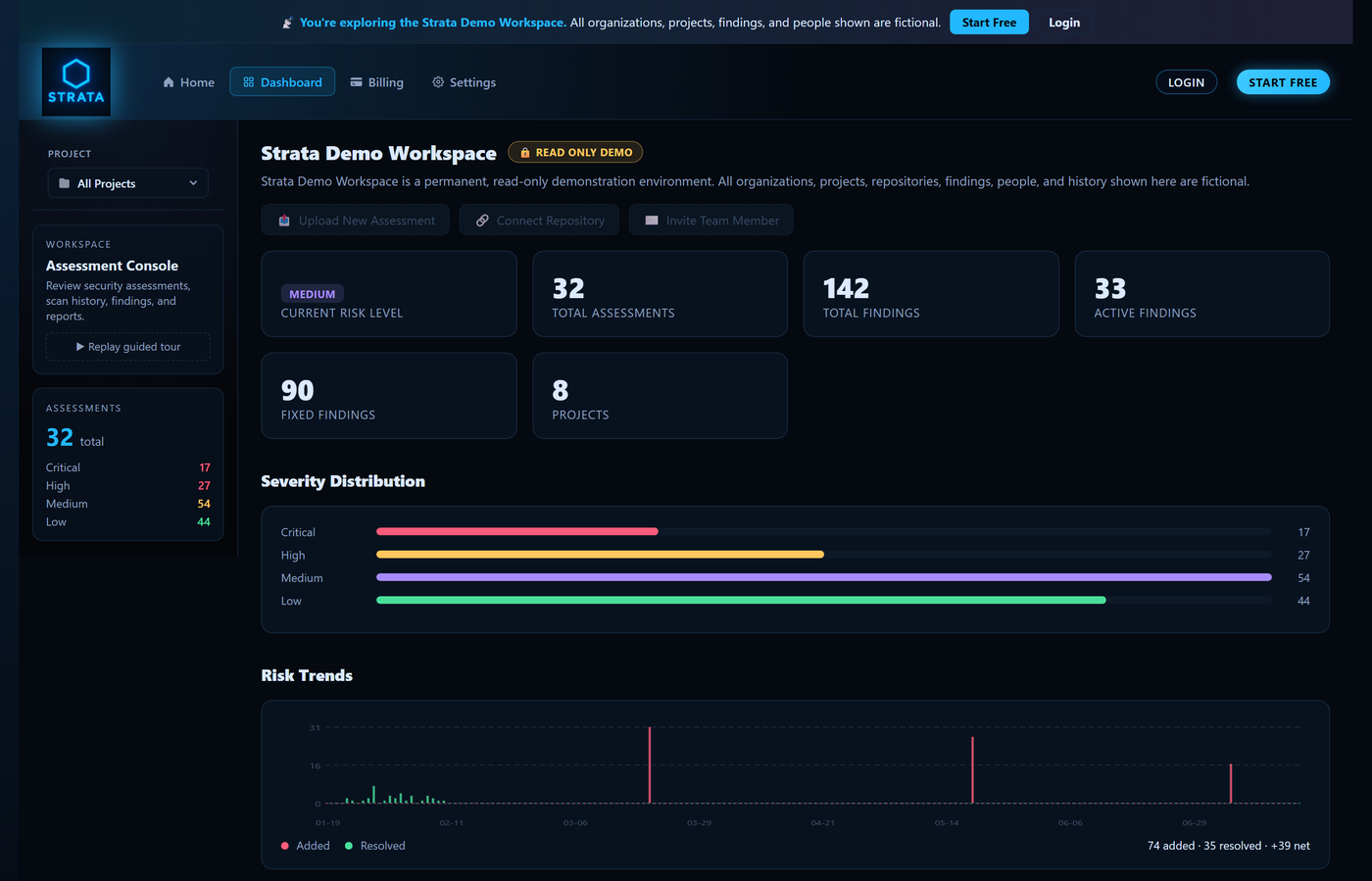This screenshot has height=881, width=1372.
Task: Click the LOGIN outlined header button
Action: pyautogui.click(x=1187, y=82)
